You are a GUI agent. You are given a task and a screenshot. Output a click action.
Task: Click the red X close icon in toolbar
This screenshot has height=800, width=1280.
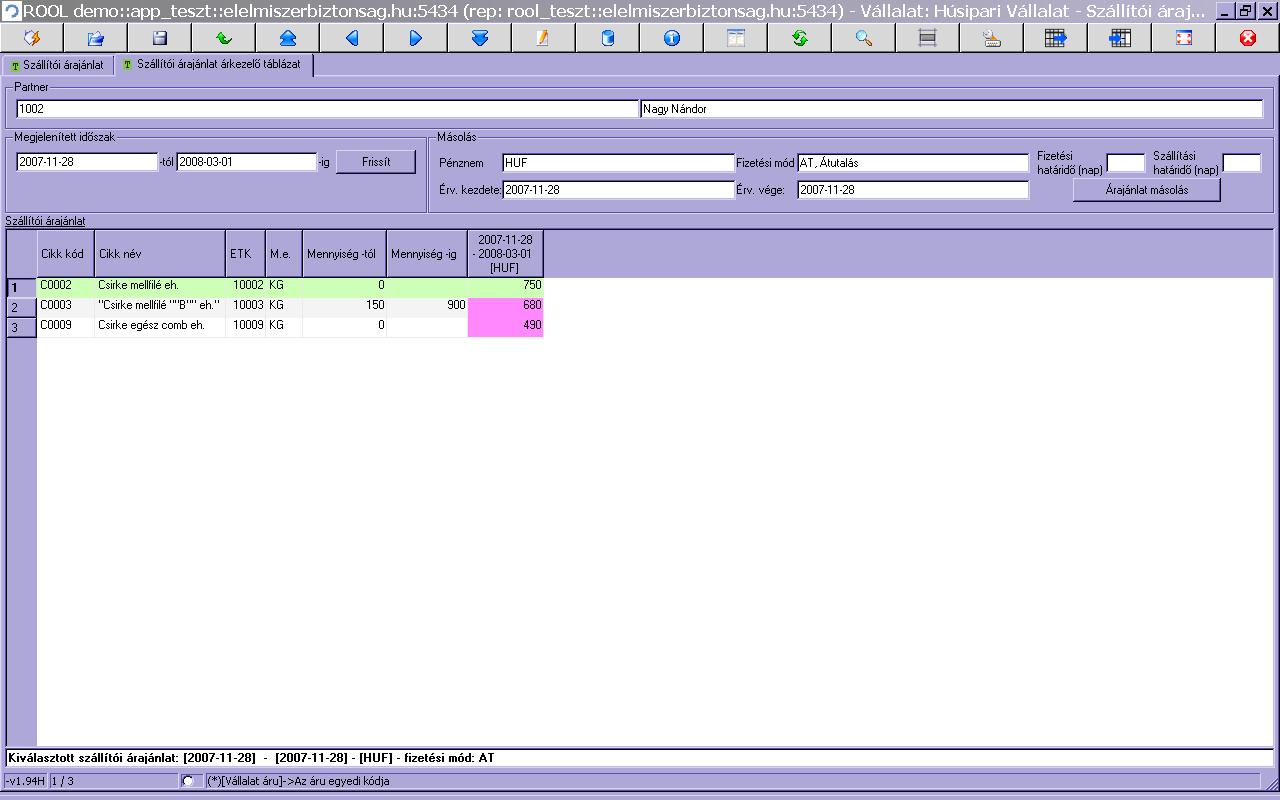[x=1247, y=38]
